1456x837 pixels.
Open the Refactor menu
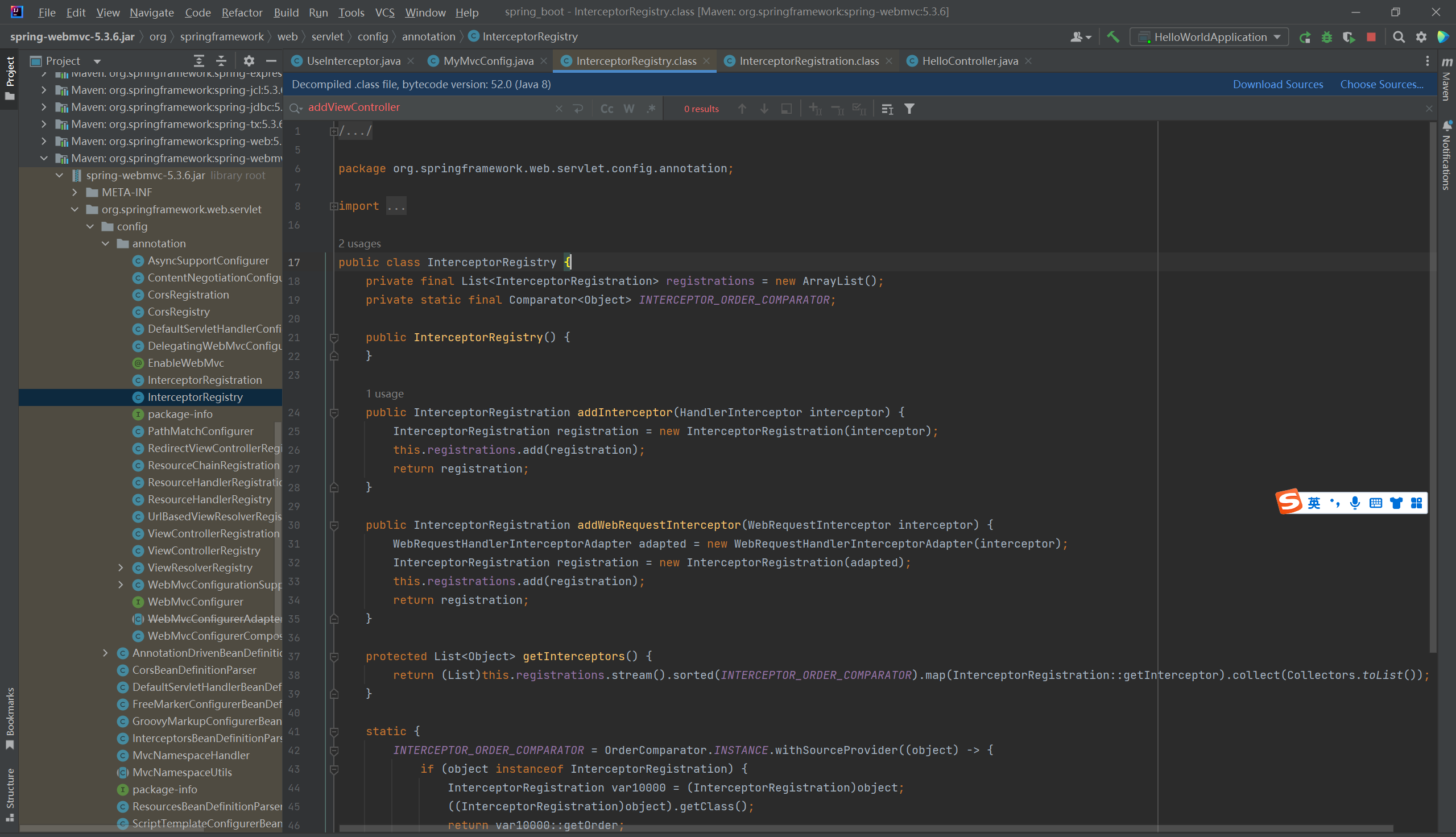241,12
